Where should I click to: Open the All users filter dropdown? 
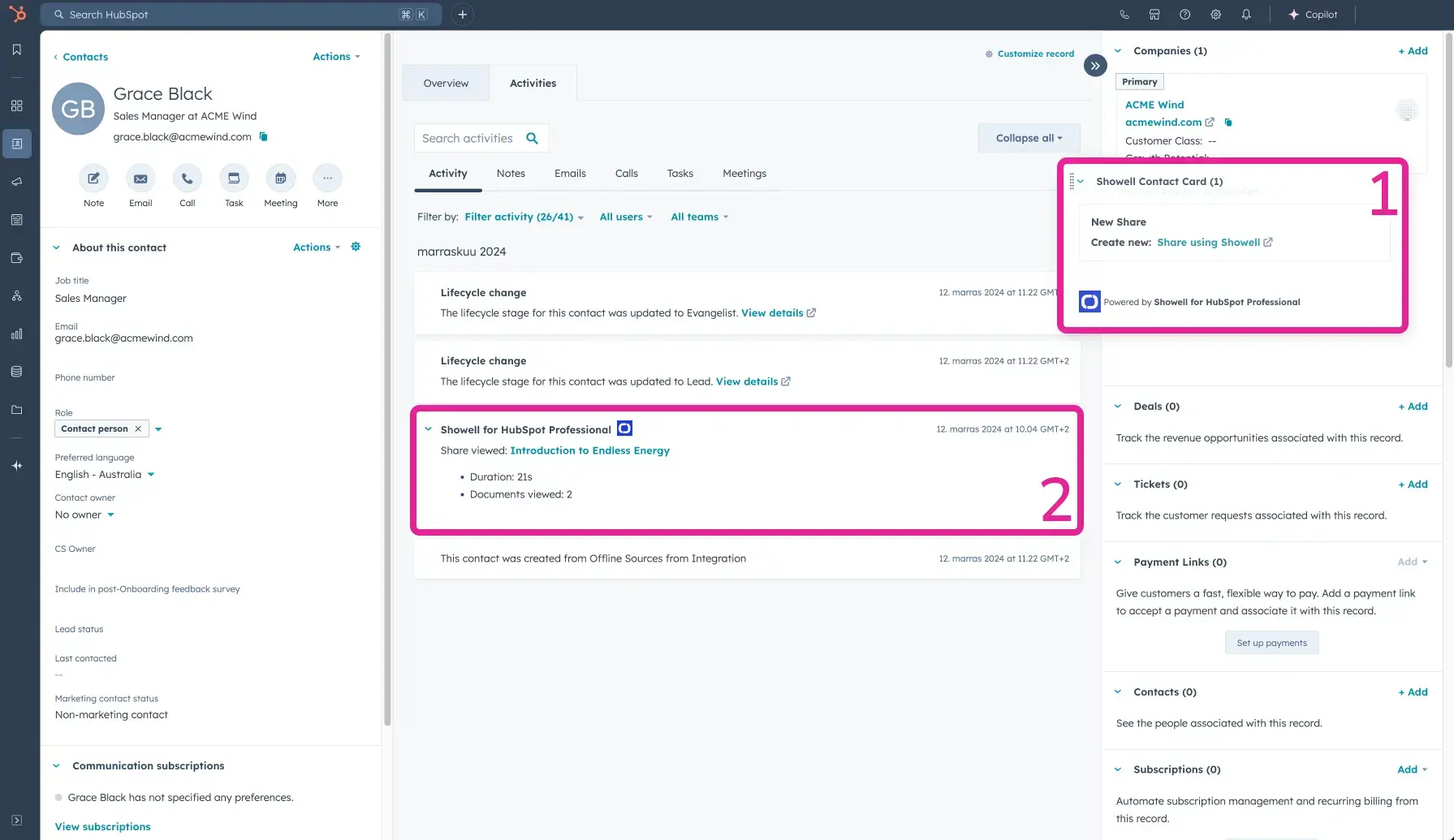626,217
